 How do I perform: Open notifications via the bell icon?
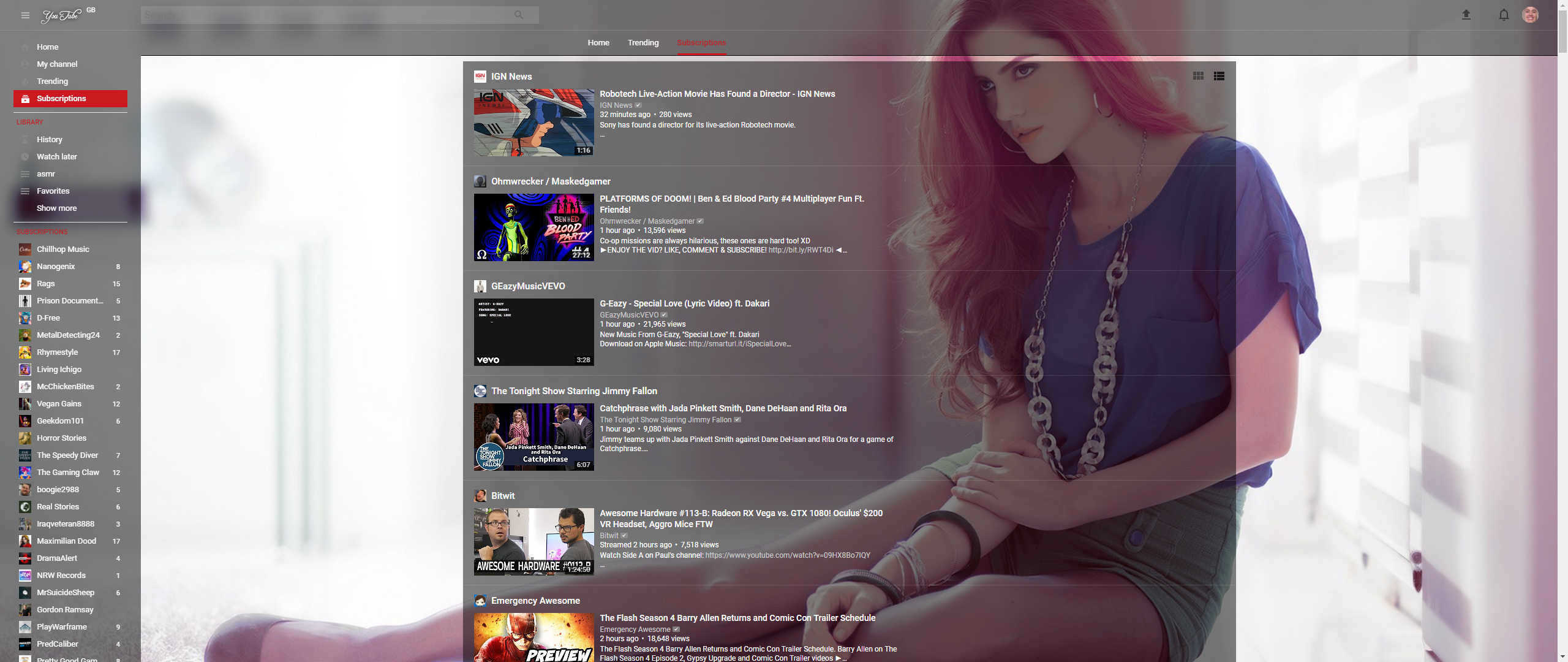[1503, 15]
